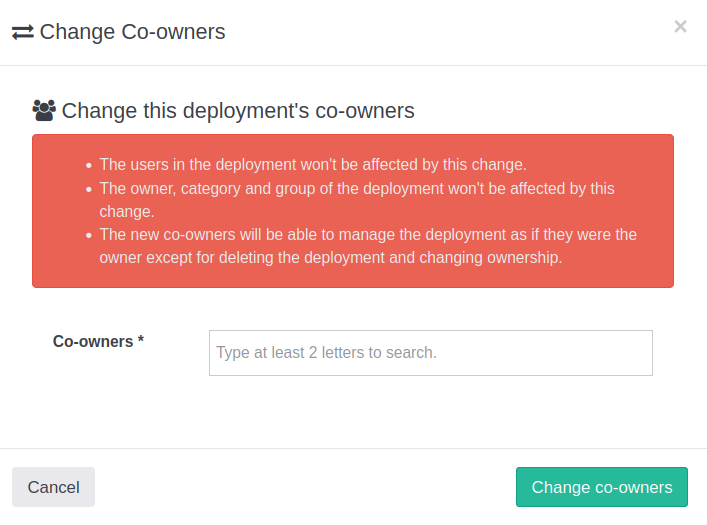Image resolution: width=707 pixels, height=525 pixels.
Task: Click the second bullet marker in the red alert
Action: (88, 189)
